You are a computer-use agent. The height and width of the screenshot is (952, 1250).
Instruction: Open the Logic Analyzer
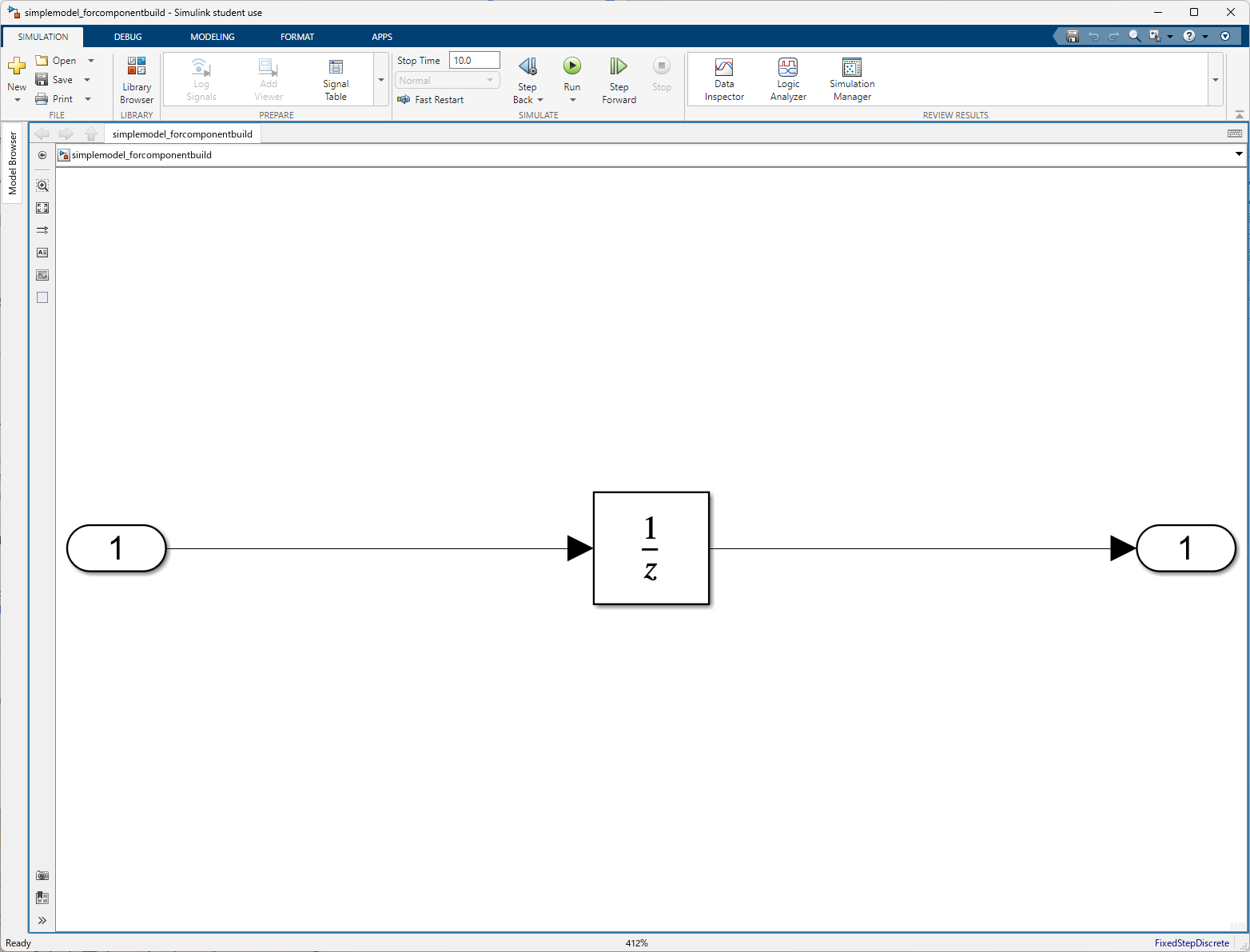tap(788, 80)
